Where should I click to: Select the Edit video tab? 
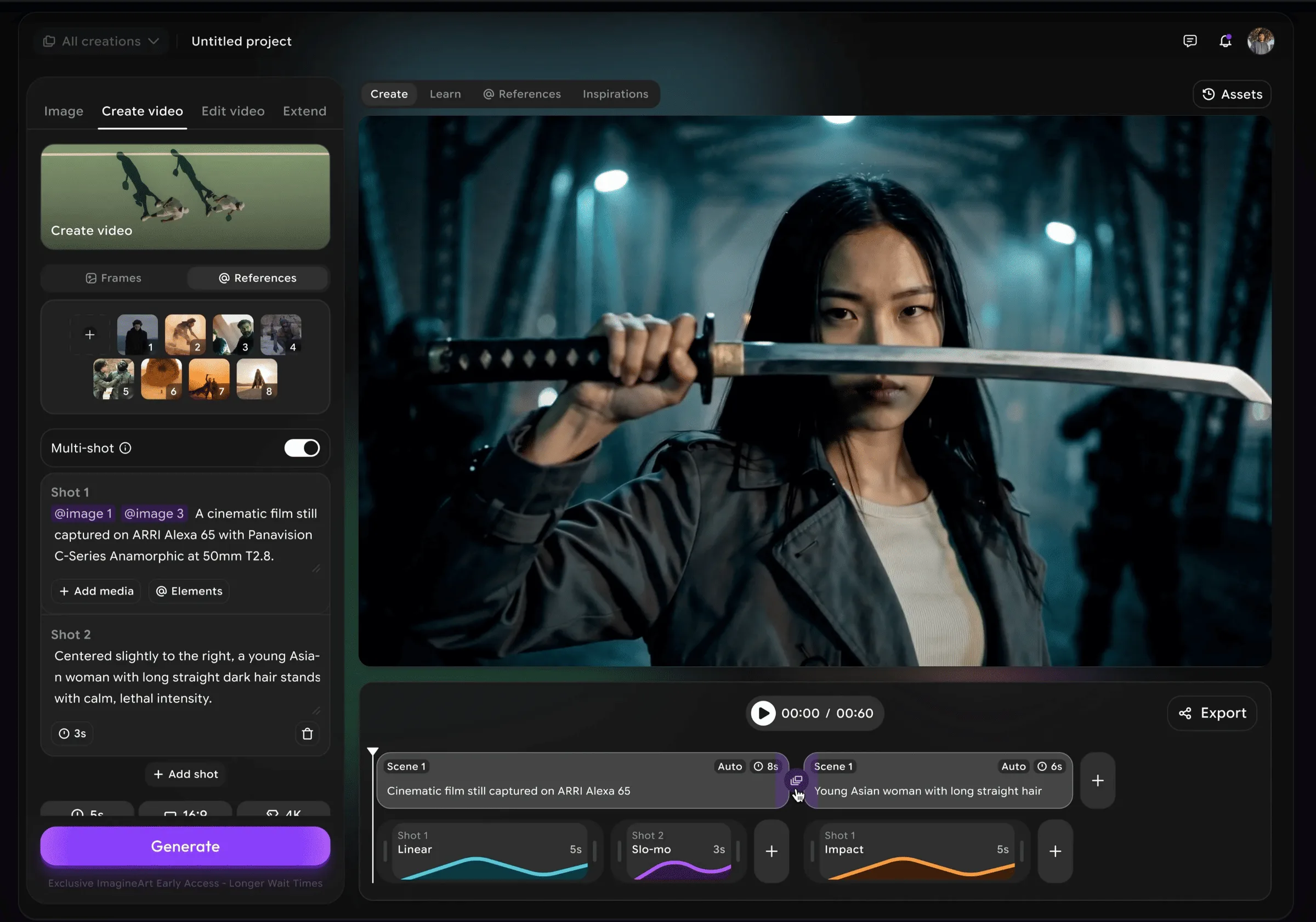pos(232,111)
